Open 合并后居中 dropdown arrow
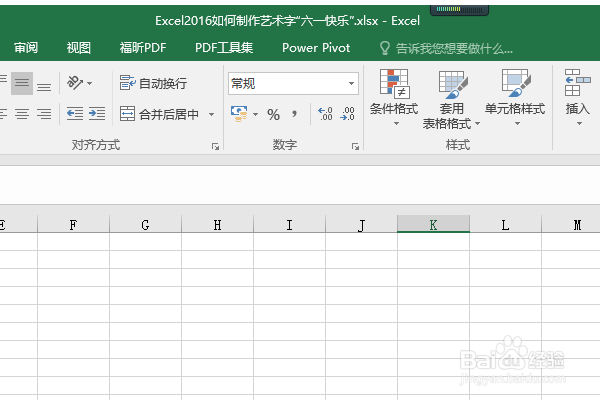This screenshot has width=600, height=400. (211, 114)
